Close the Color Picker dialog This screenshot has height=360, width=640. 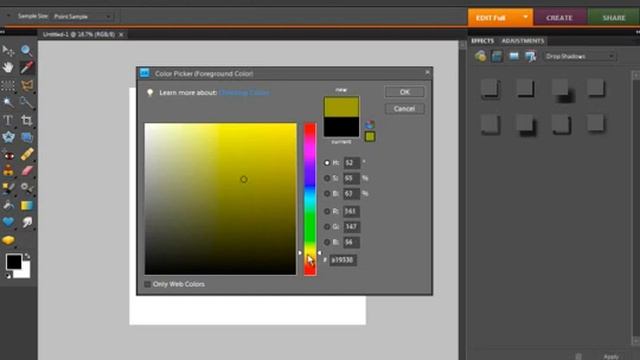tap(427, 73)
